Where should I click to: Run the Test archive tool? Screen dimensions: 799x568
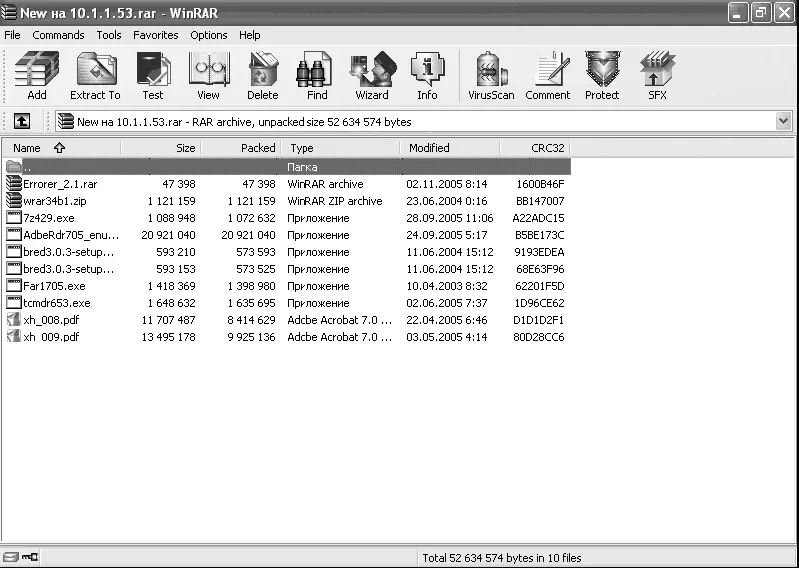click(x=152, y=76)
